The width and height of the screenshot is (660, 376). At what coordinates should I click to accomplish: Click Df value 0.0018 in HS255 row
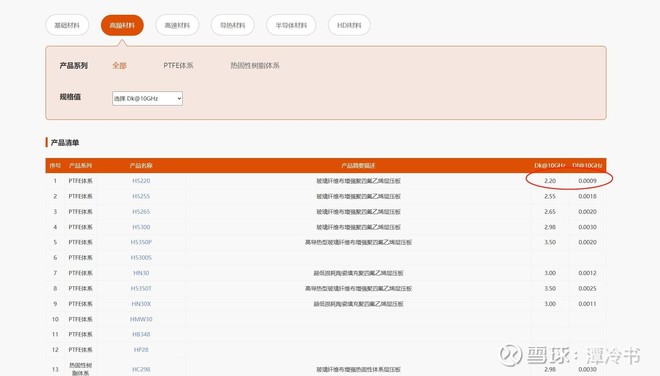click(587, 196)
